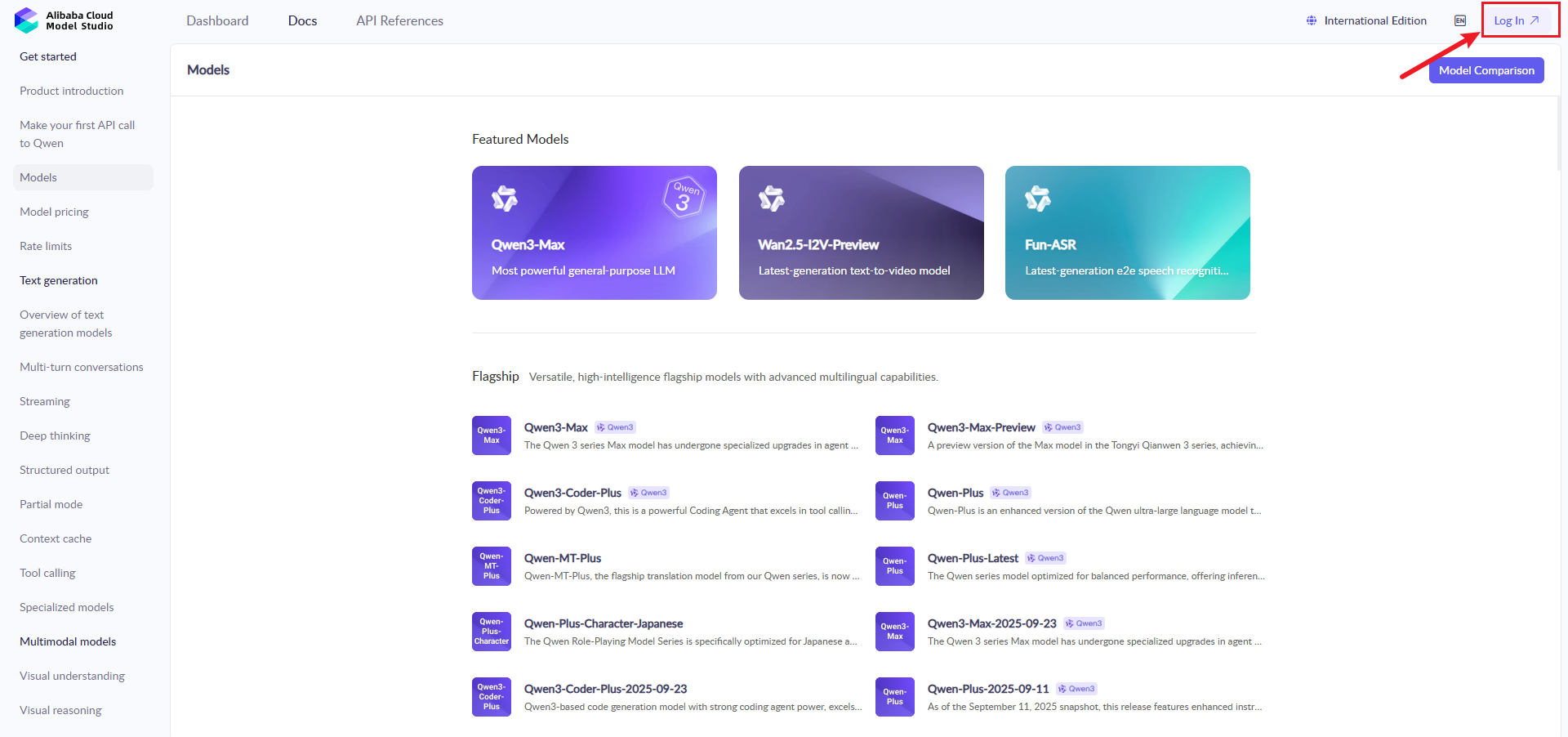Open the Qwen3-Max model tile icon

point(492,435)
